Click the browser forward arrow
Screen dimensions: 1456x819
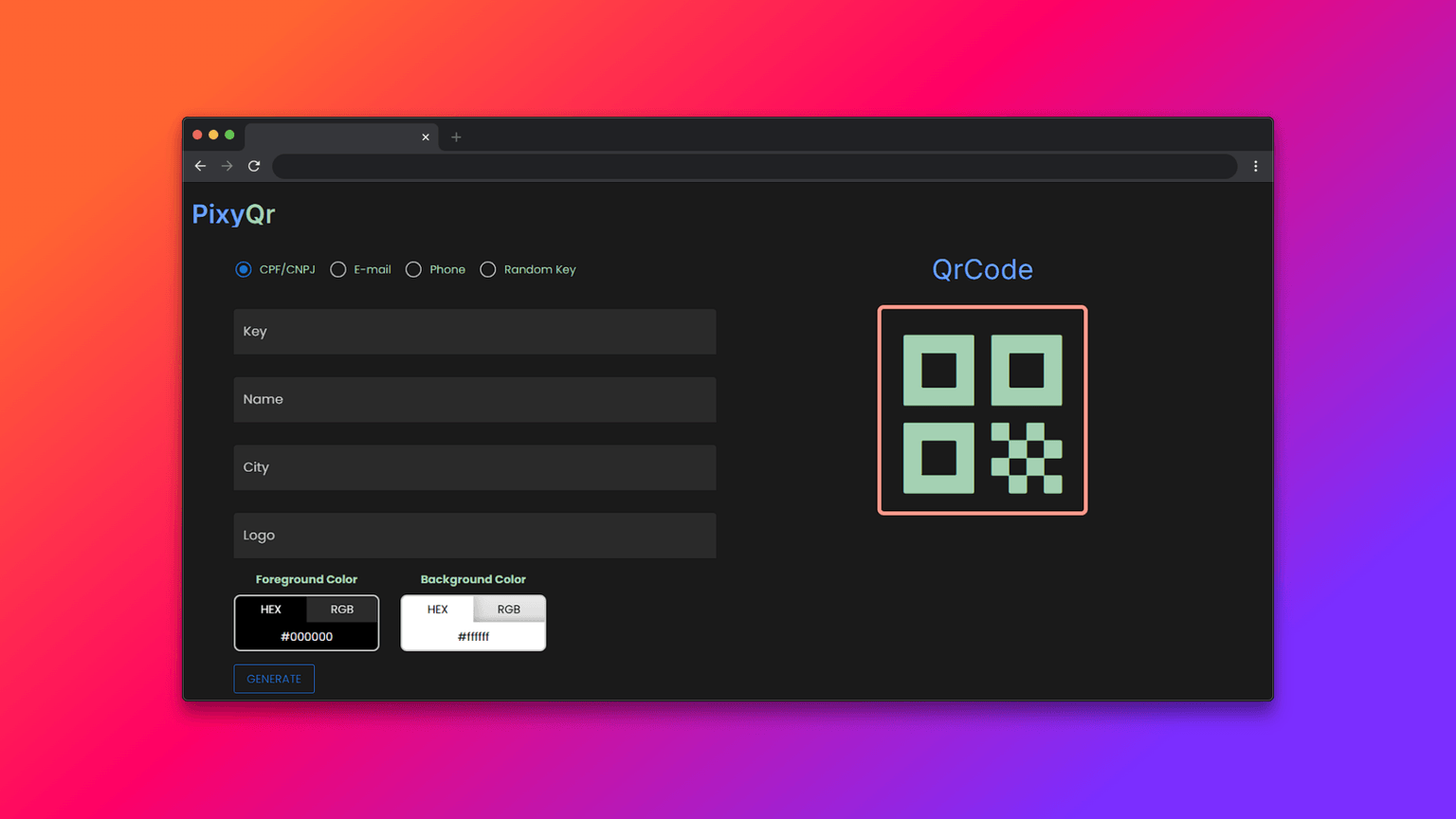click(x=227, y=166)
